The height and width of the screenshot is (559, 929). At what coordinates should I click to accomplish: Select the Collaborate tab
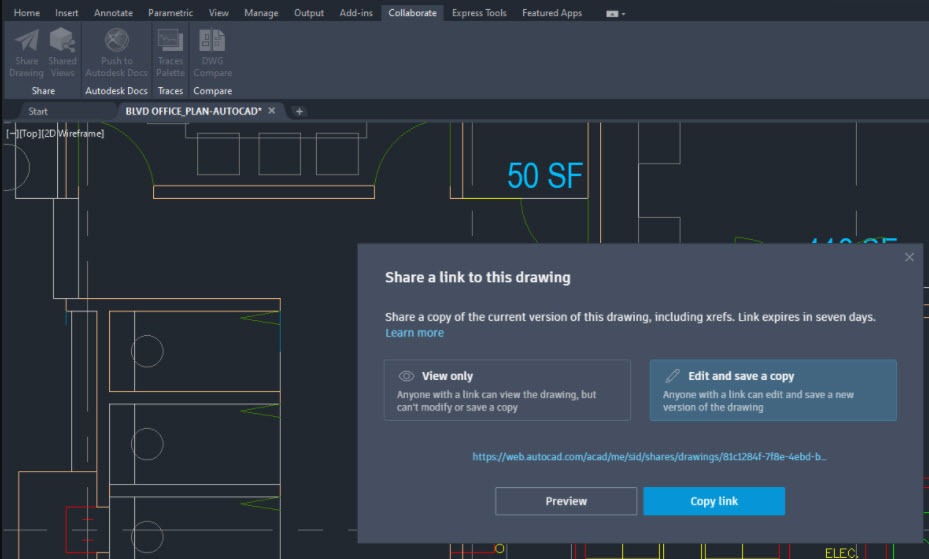(x=412, y=12)
